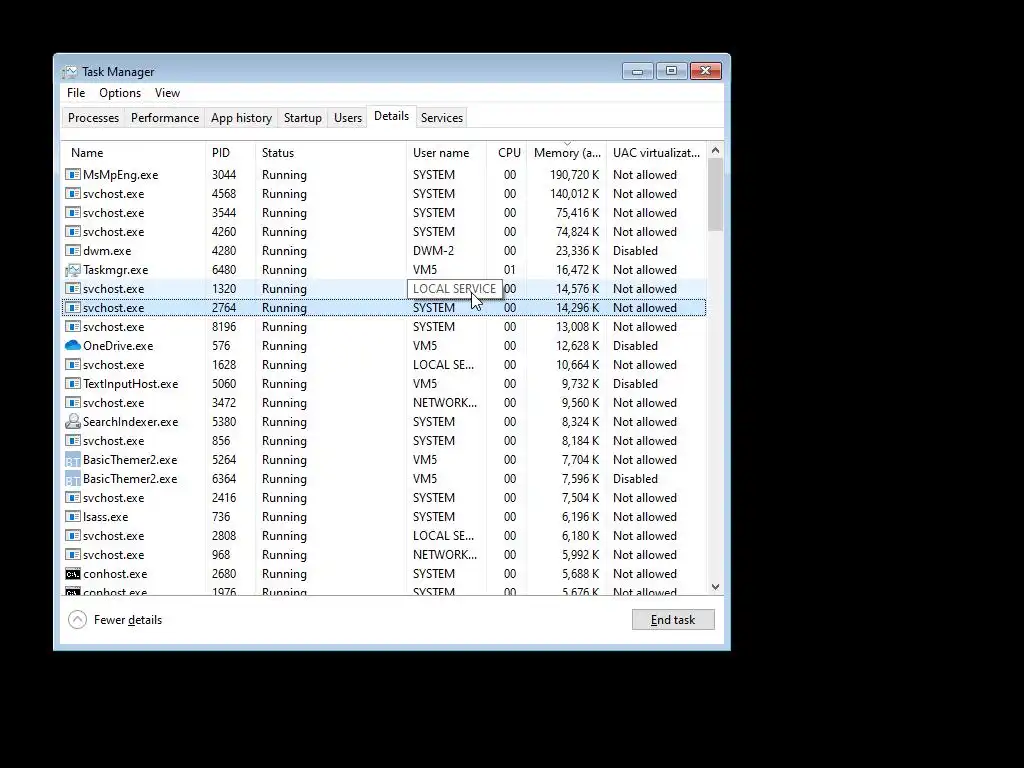Screen dimensions: 1024x768
Task: Click icon of BasicThemer2.exe PID 5264
Action: [72, 460]
